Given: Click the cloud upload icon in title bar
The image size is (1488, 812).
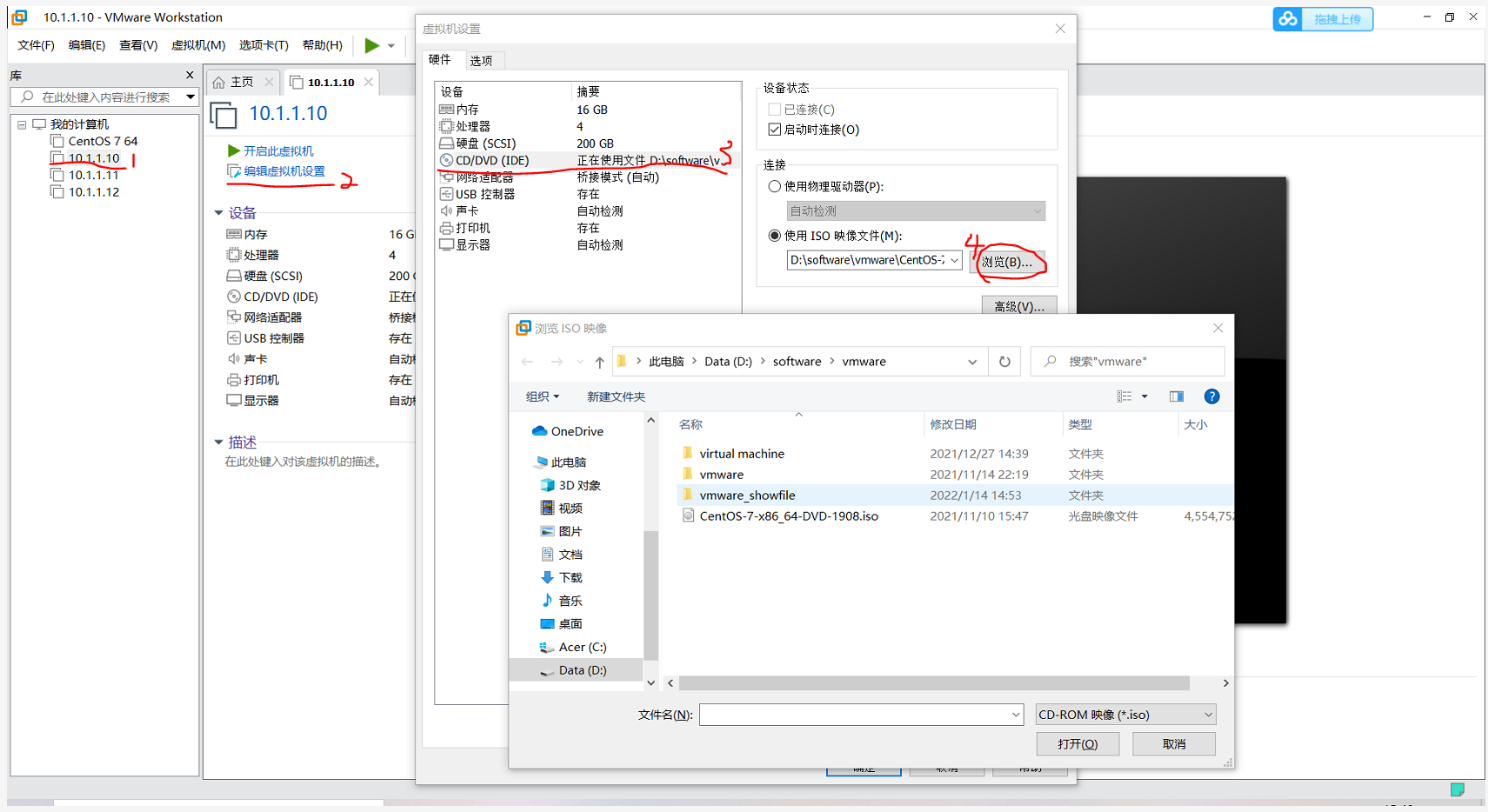Looking at the screenshot, I should (1288, 19).
